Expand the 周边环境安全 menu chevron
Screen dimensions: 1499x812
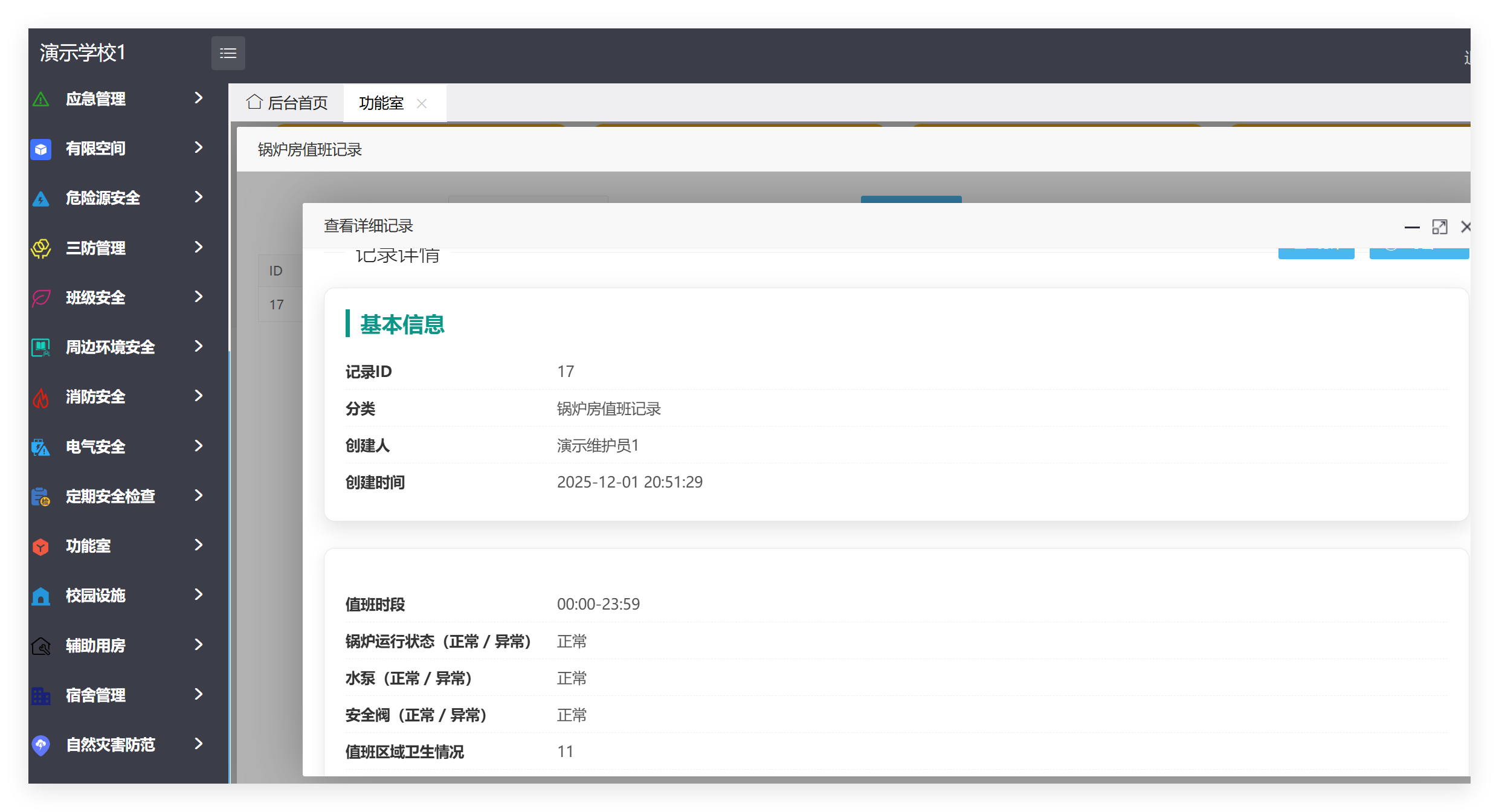[199, 347]
